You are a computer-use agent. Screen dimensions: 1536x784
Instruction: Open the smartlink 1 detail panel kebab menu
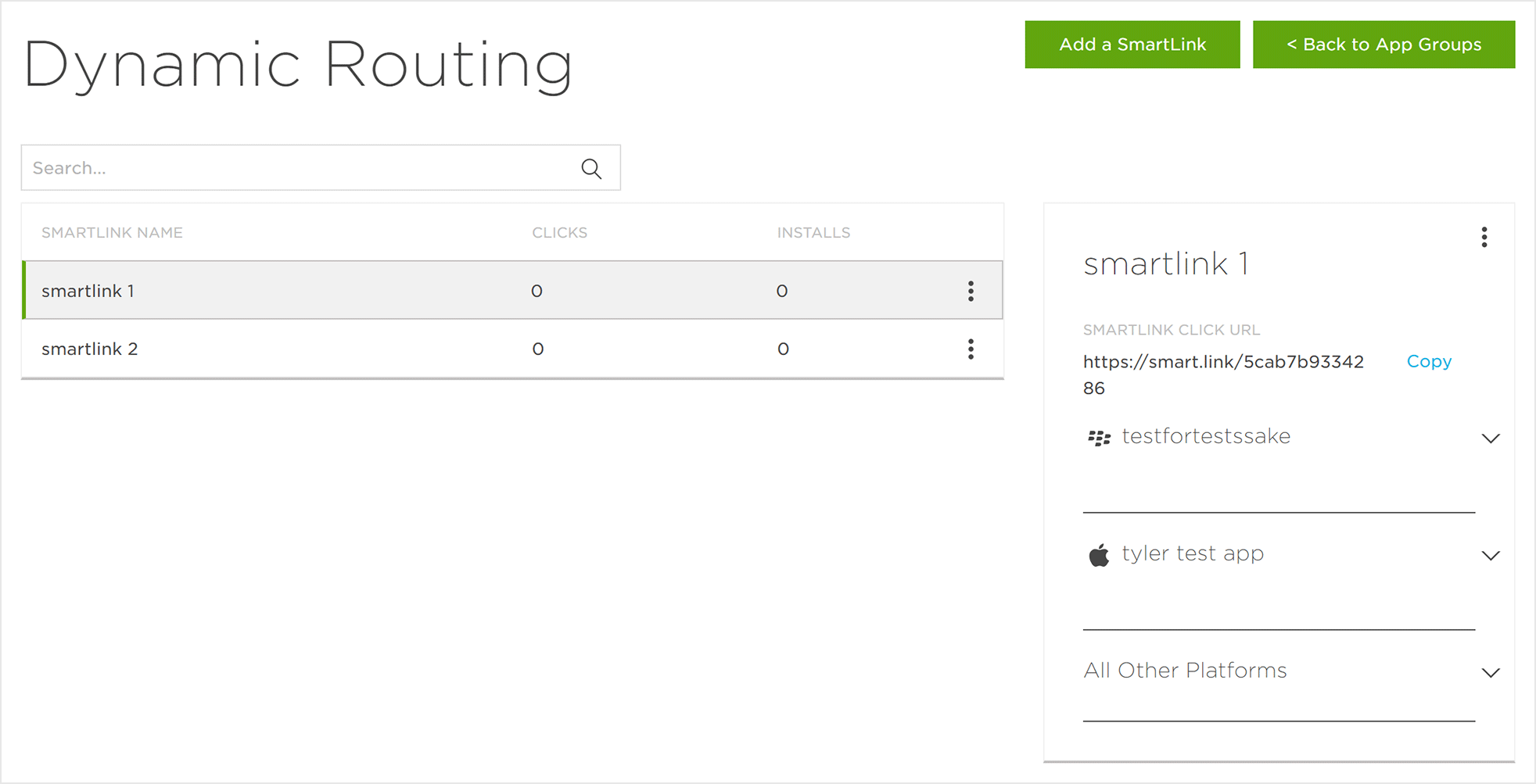1484,238
